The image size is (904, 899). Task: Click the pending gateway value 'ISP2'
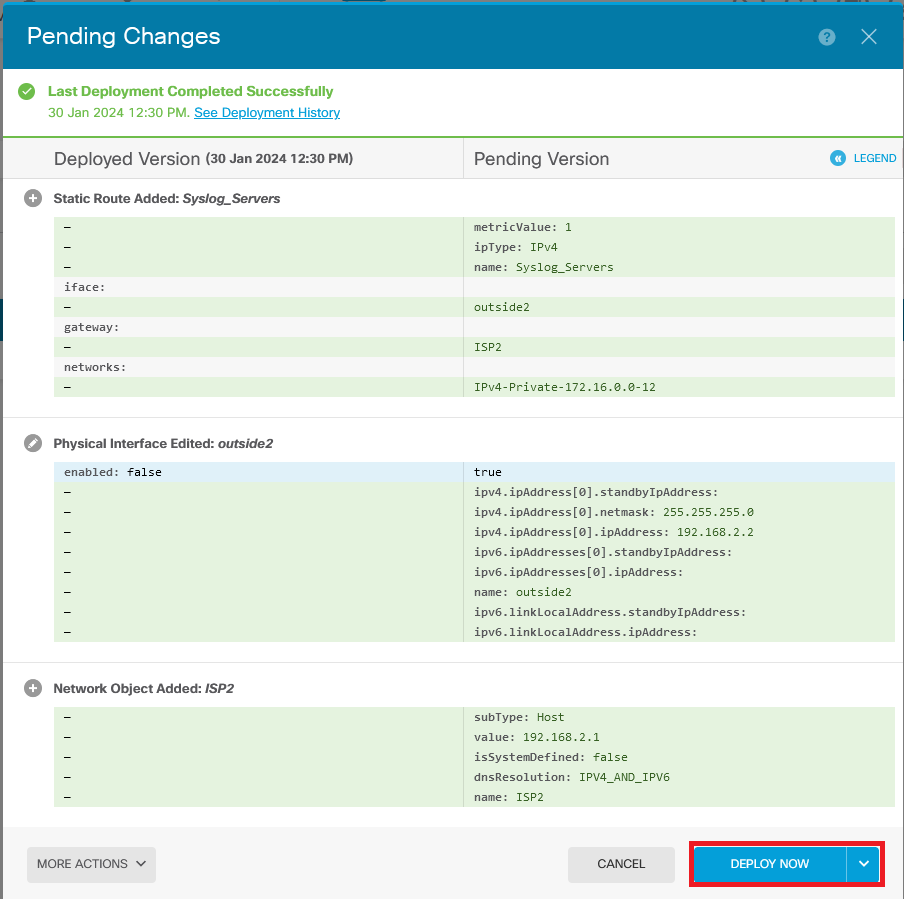tap(487, 347)
